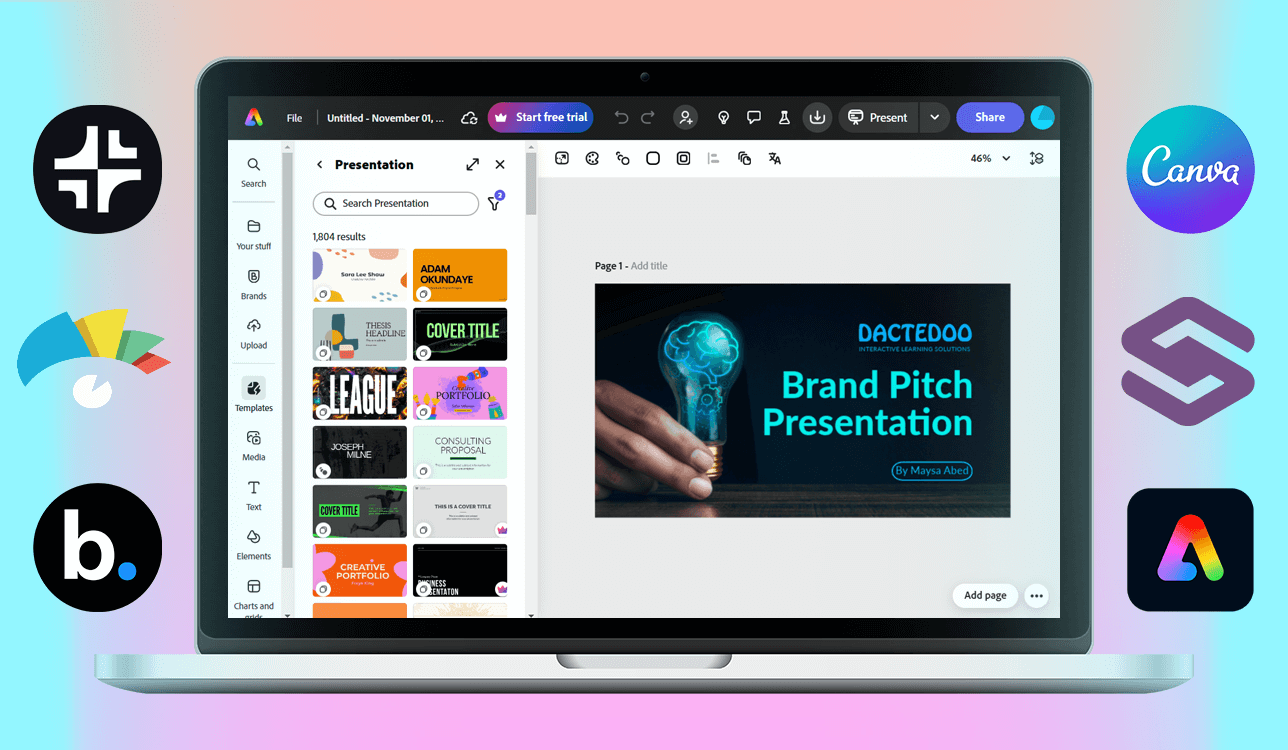Screen dimensions: 1288x750
Task: Open the rounded square shape icon
Action: click(x=653, y=158)
